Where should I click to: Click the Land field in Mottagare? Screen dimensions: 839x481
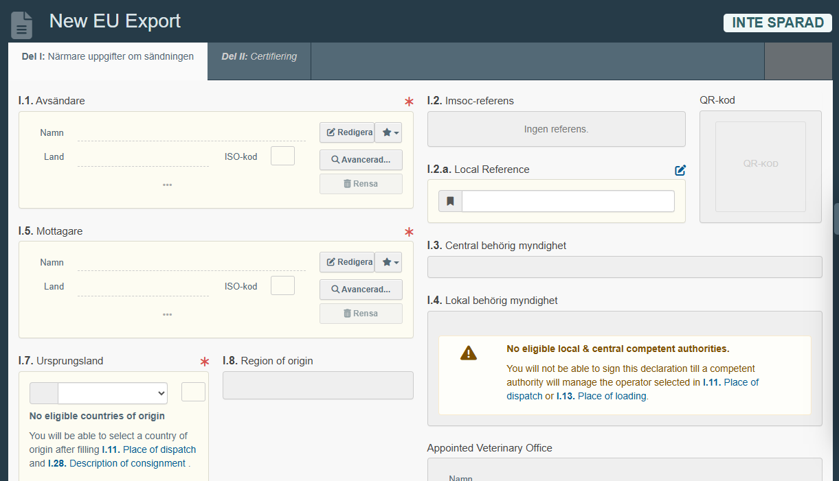pyautogui.click(x=143, y=287)
